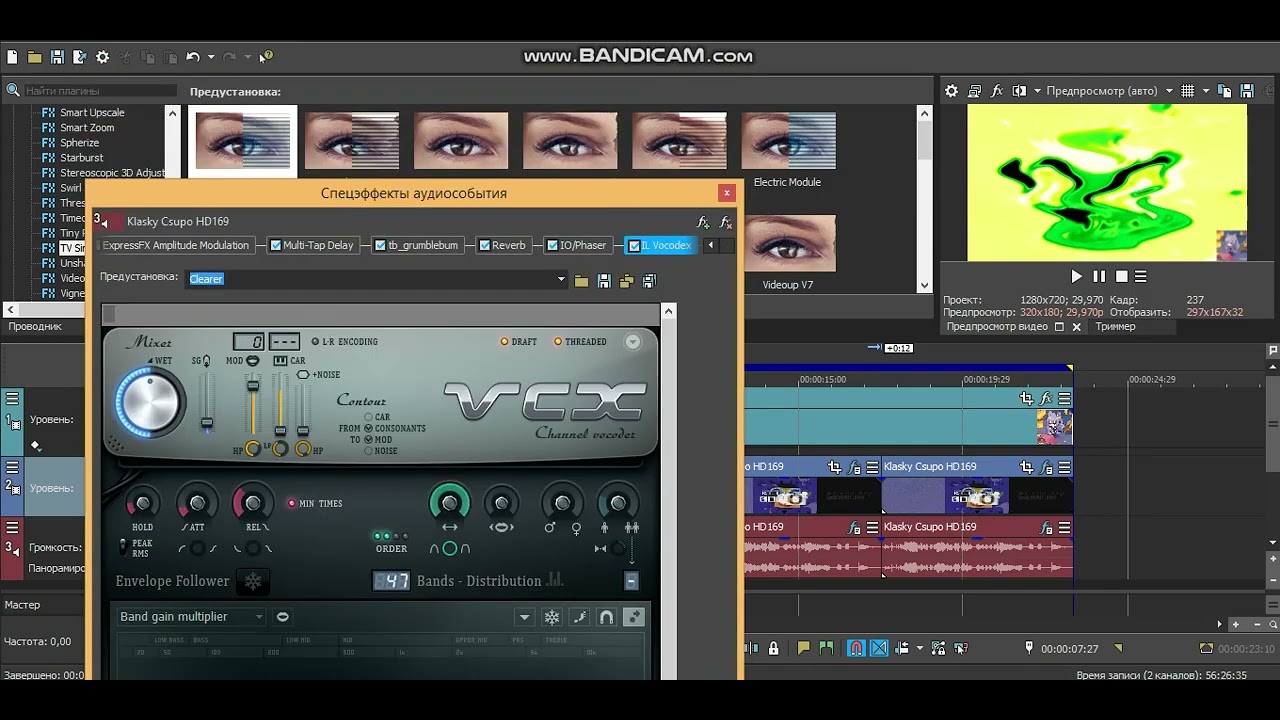Toggle split screen view in preview
Viewport: 1280px width, 720px height.
[1019, 91]
